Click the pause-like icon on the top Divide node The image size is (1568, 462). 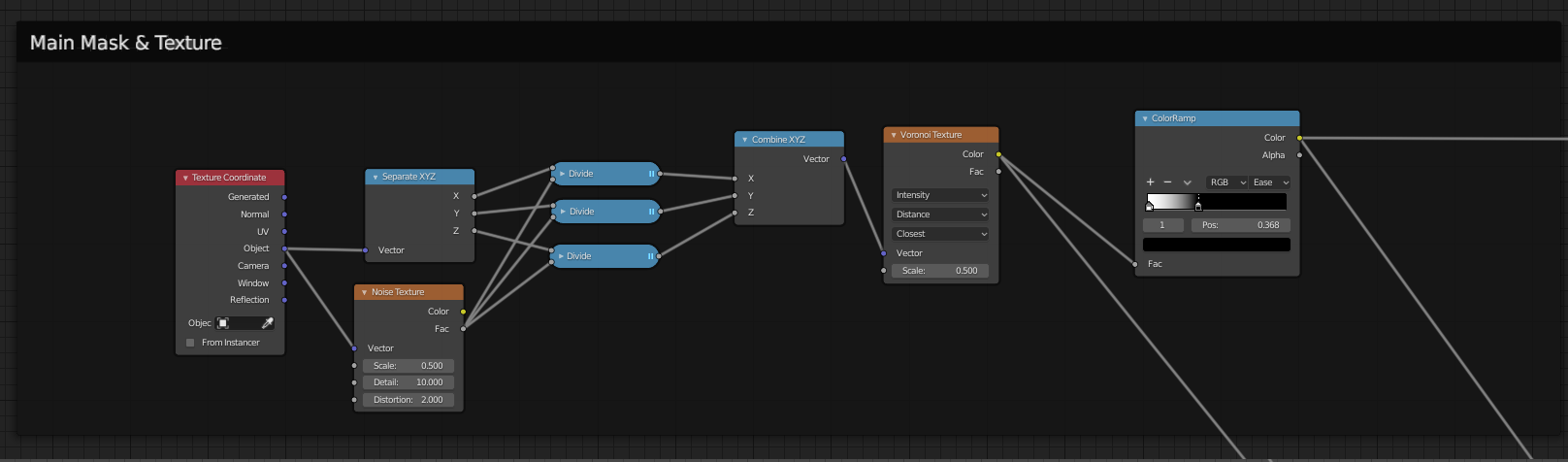(651, 174)
